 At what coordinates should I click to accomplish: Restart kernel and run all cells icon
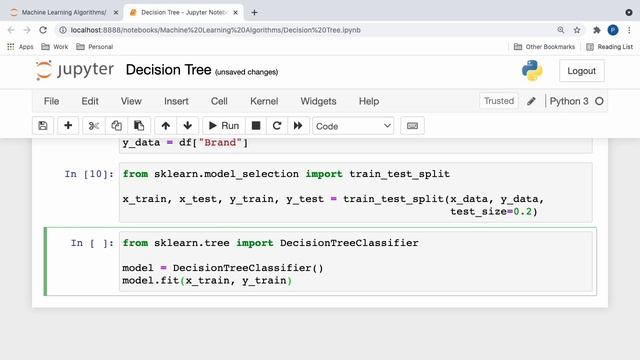(x=298, y=126)
